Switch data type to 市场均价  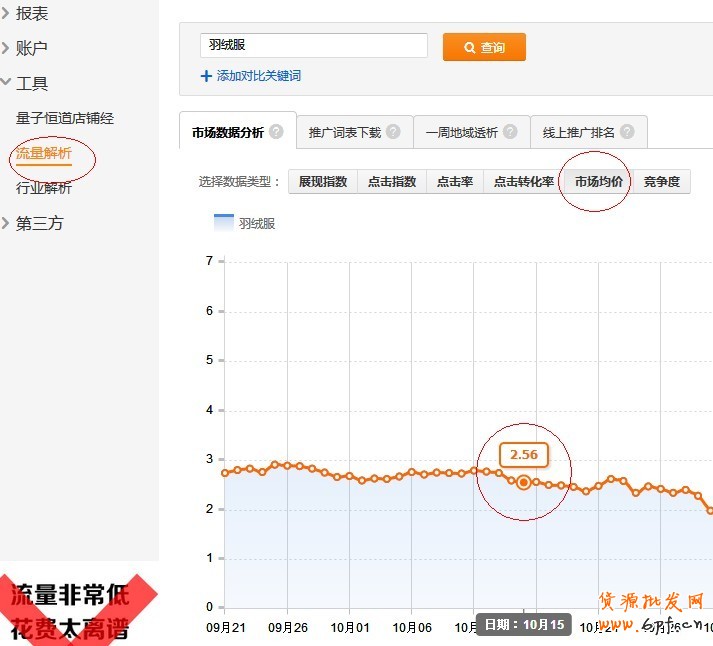[598, 182]
